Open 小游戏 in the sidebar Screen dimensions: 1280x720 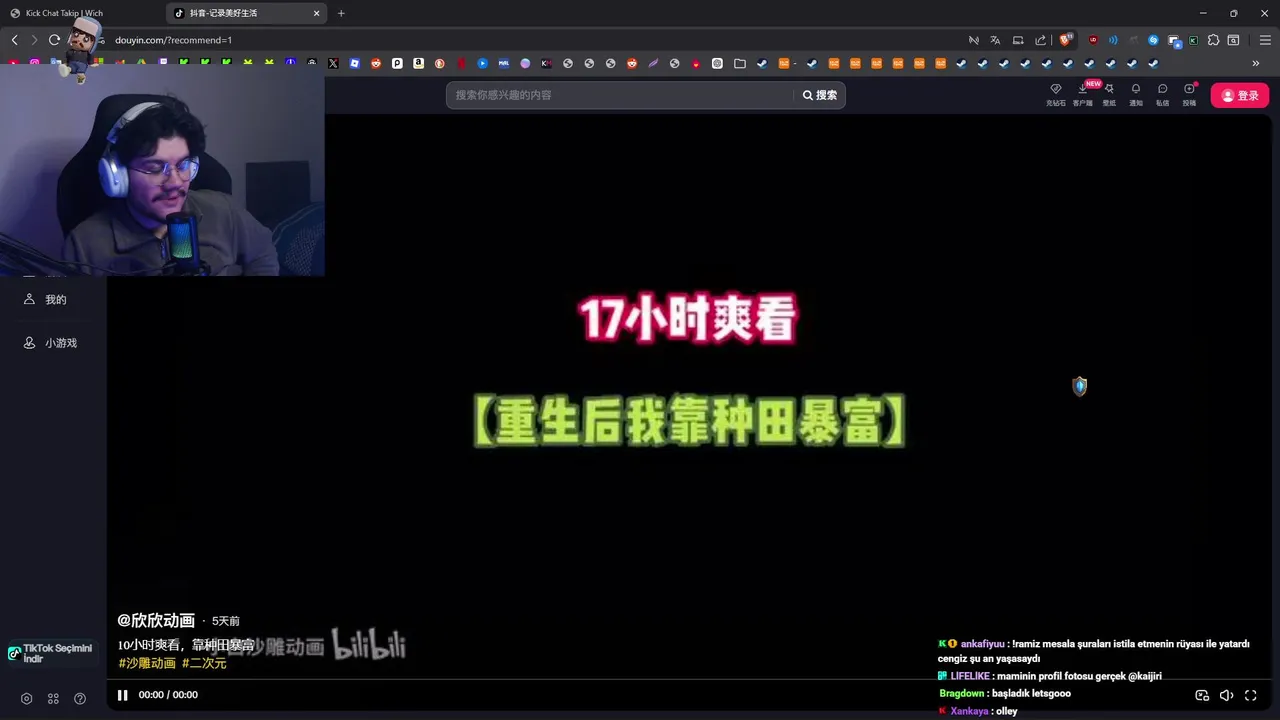point(50,343)
